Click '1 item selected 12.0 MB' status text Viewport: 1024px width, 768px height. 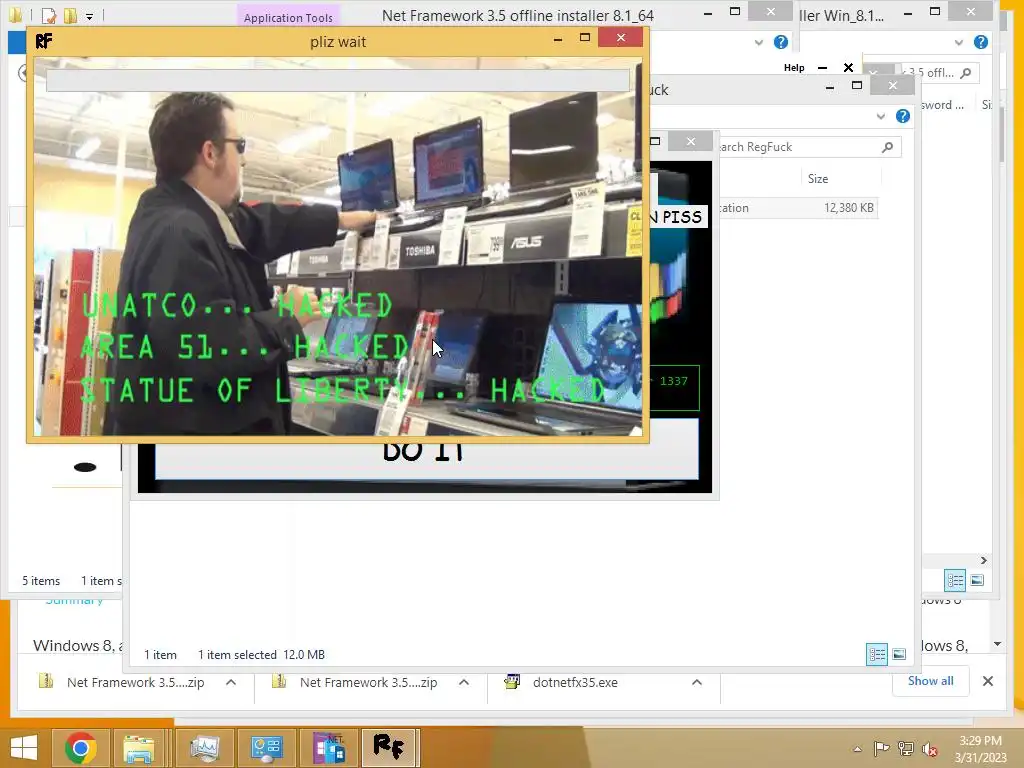tap(261, 654)
